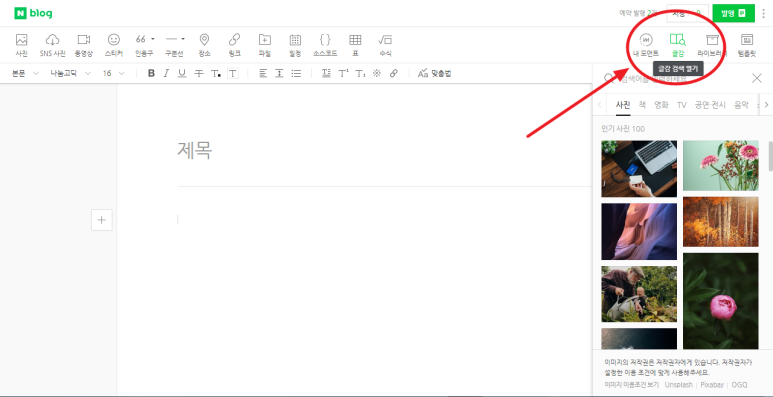The width and height of the screenshot is (773, 397).
Task: Open Unsplash source link
Action: tap(678, 385)
